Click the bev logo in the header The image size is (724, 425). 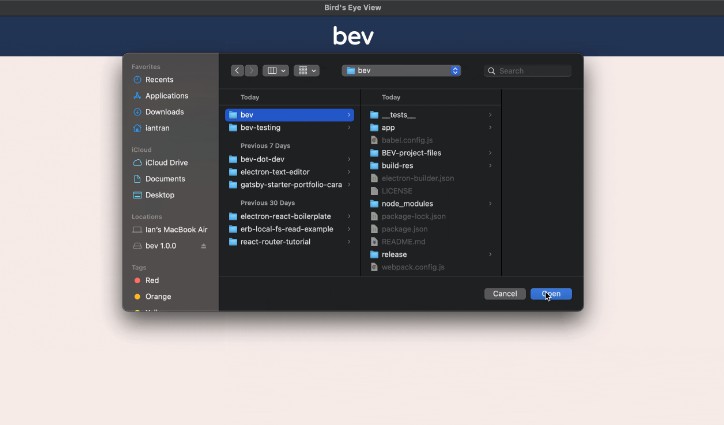[353, 36]
